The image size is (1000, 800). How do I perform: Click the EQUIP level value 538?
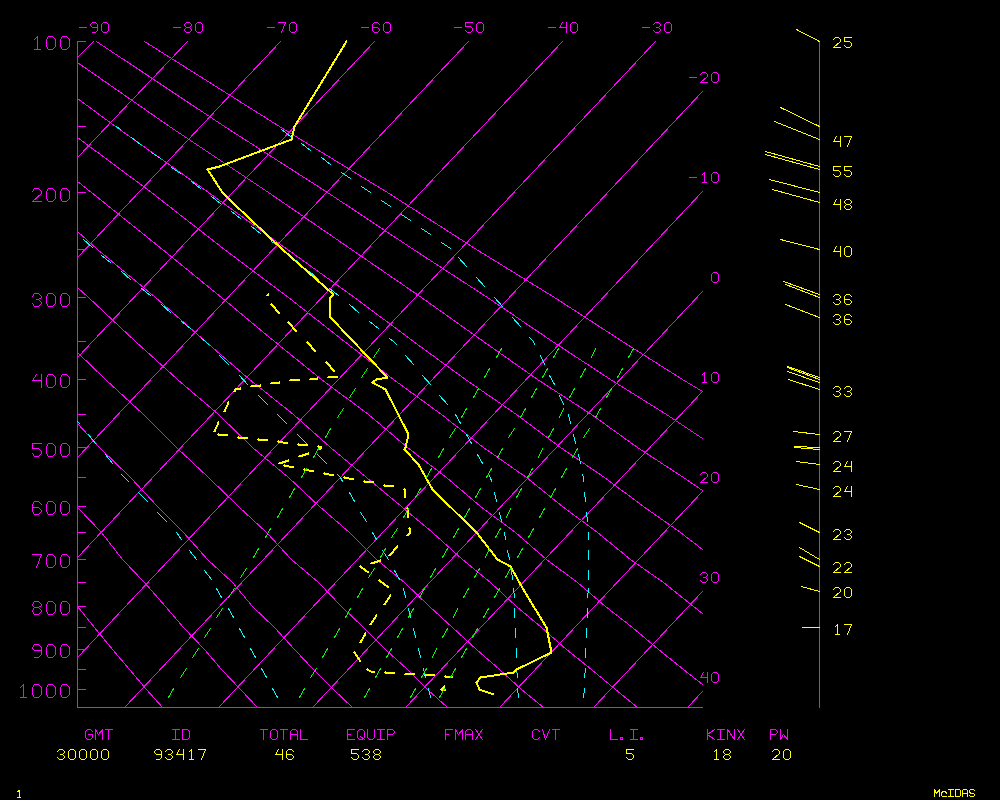(366, 755)
